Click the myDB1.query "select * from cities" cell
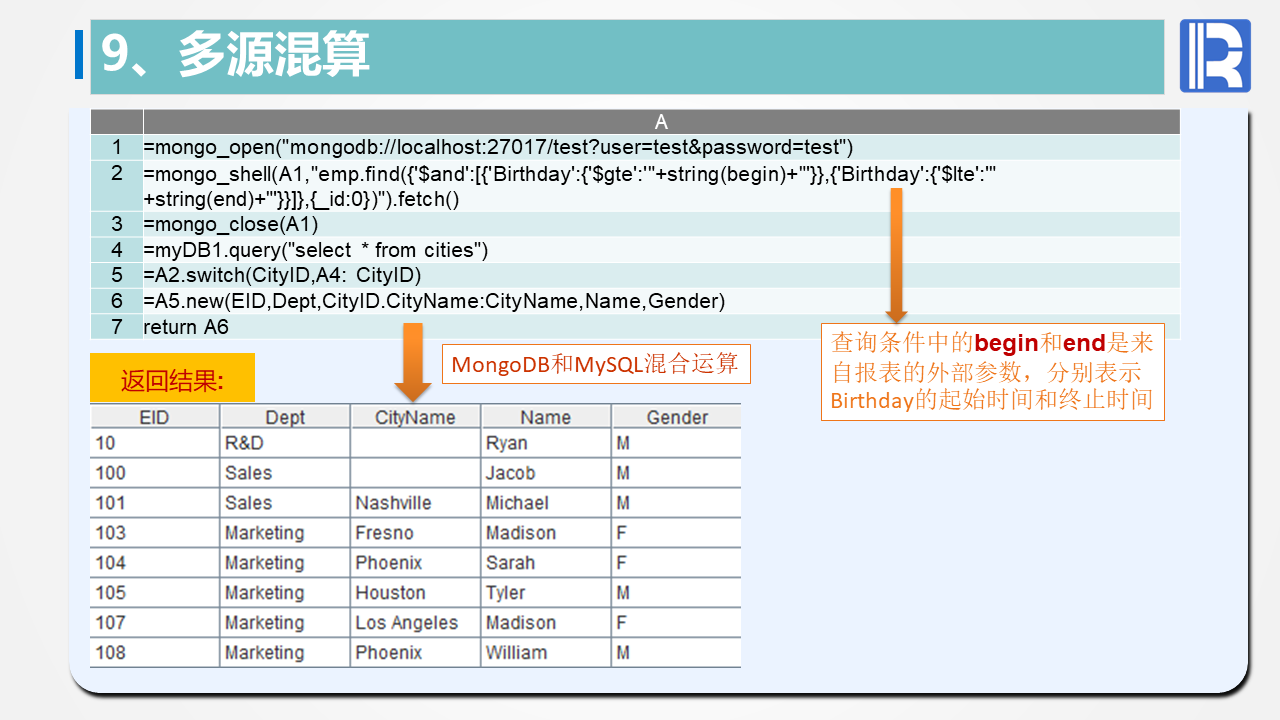This screenshot has width=1280, height=720. point(661,250)
